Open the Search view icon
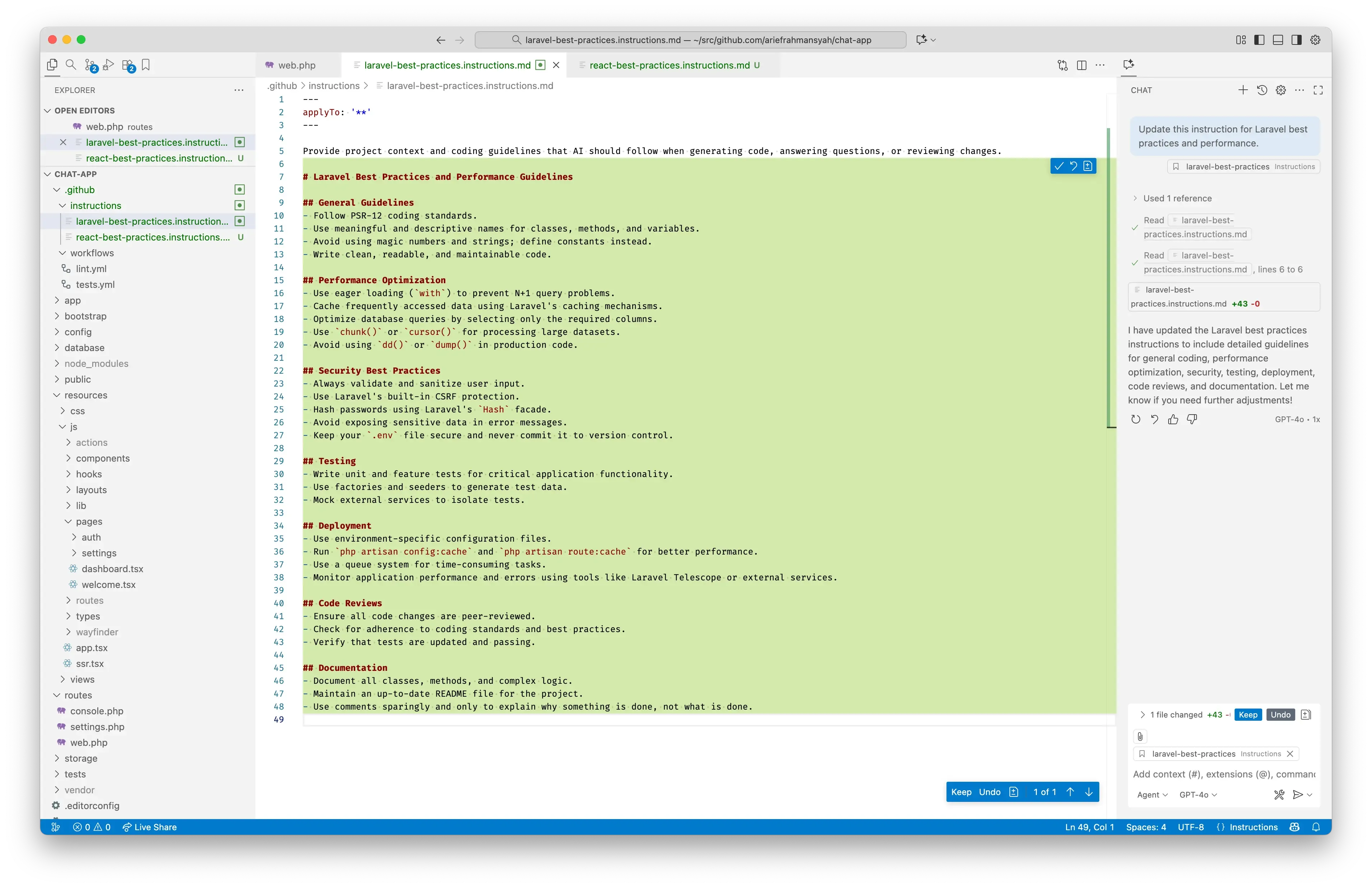 [x=71, y=65]
